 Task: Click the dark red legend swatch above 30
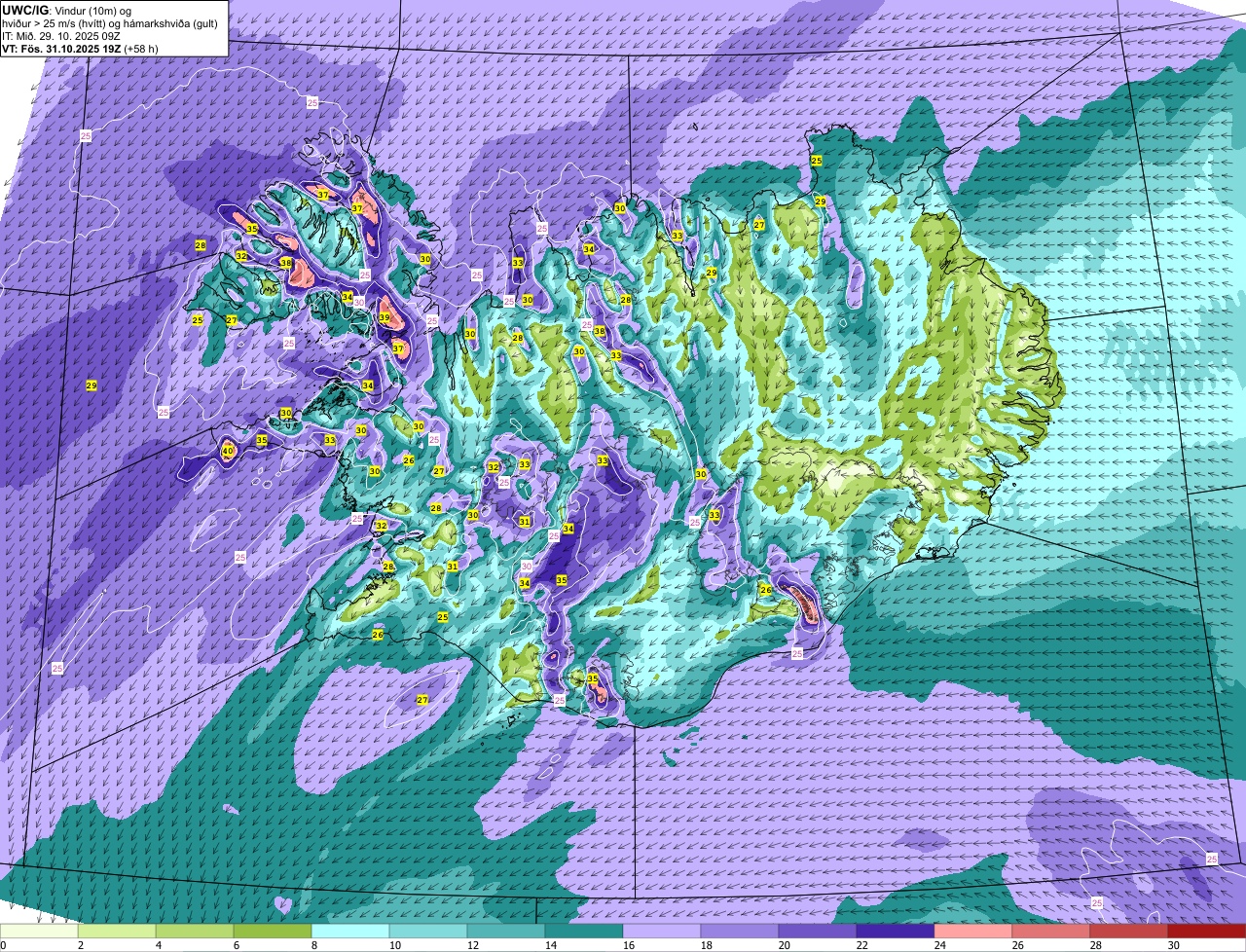pos(1207,931)
